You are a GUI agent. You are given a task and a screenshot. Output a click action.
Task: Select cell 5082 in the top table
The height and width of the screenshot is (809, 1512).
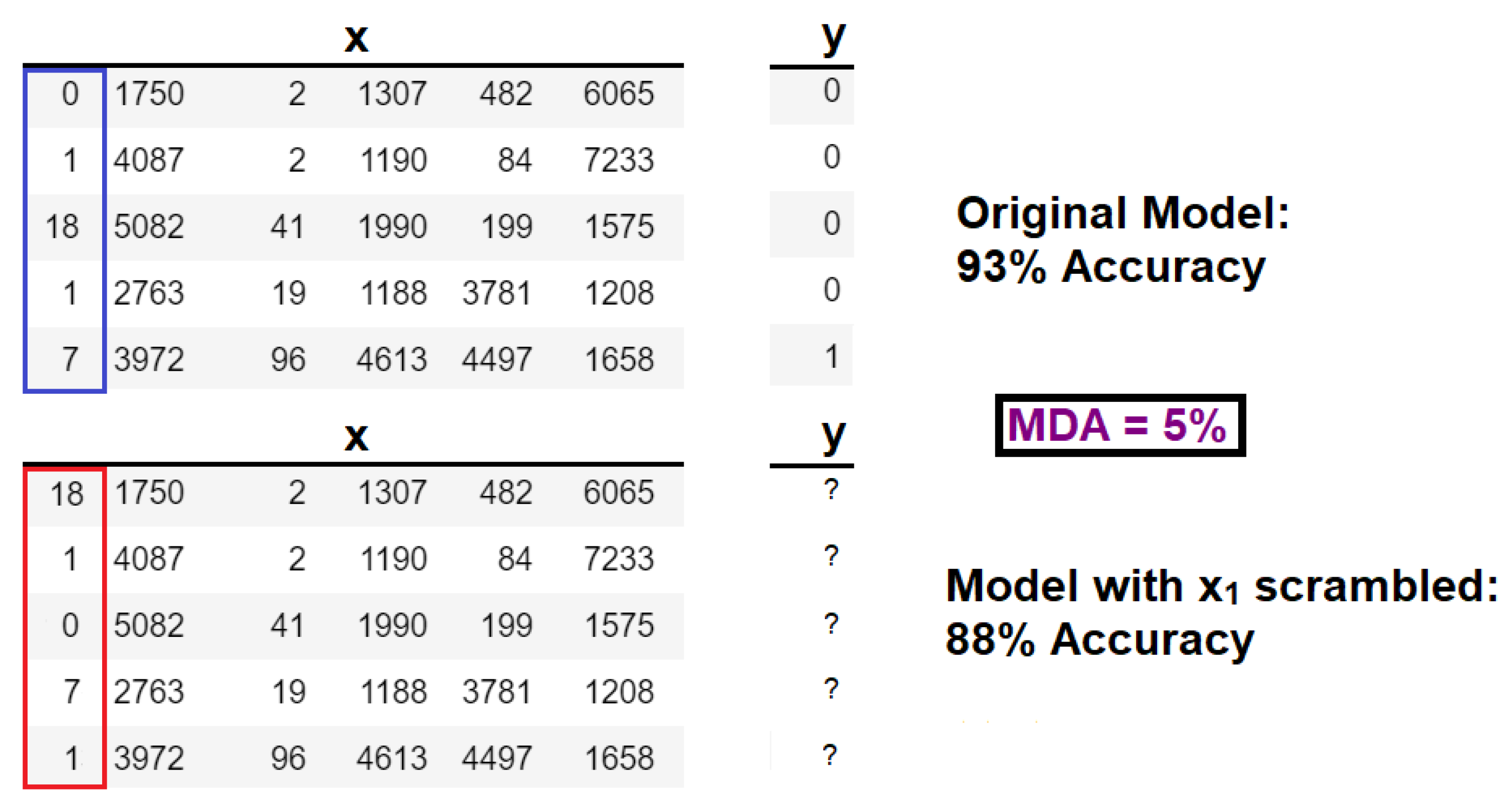149,227
